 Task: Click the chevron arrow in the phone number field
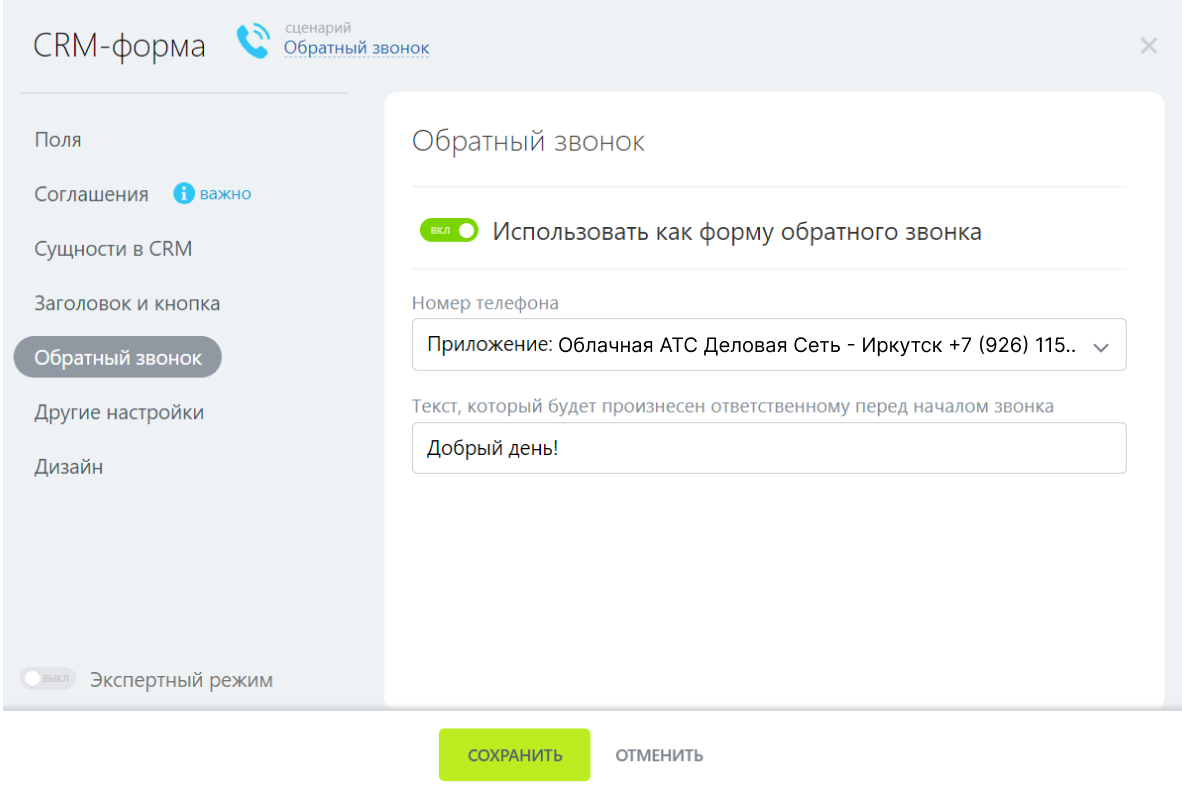1101,347
